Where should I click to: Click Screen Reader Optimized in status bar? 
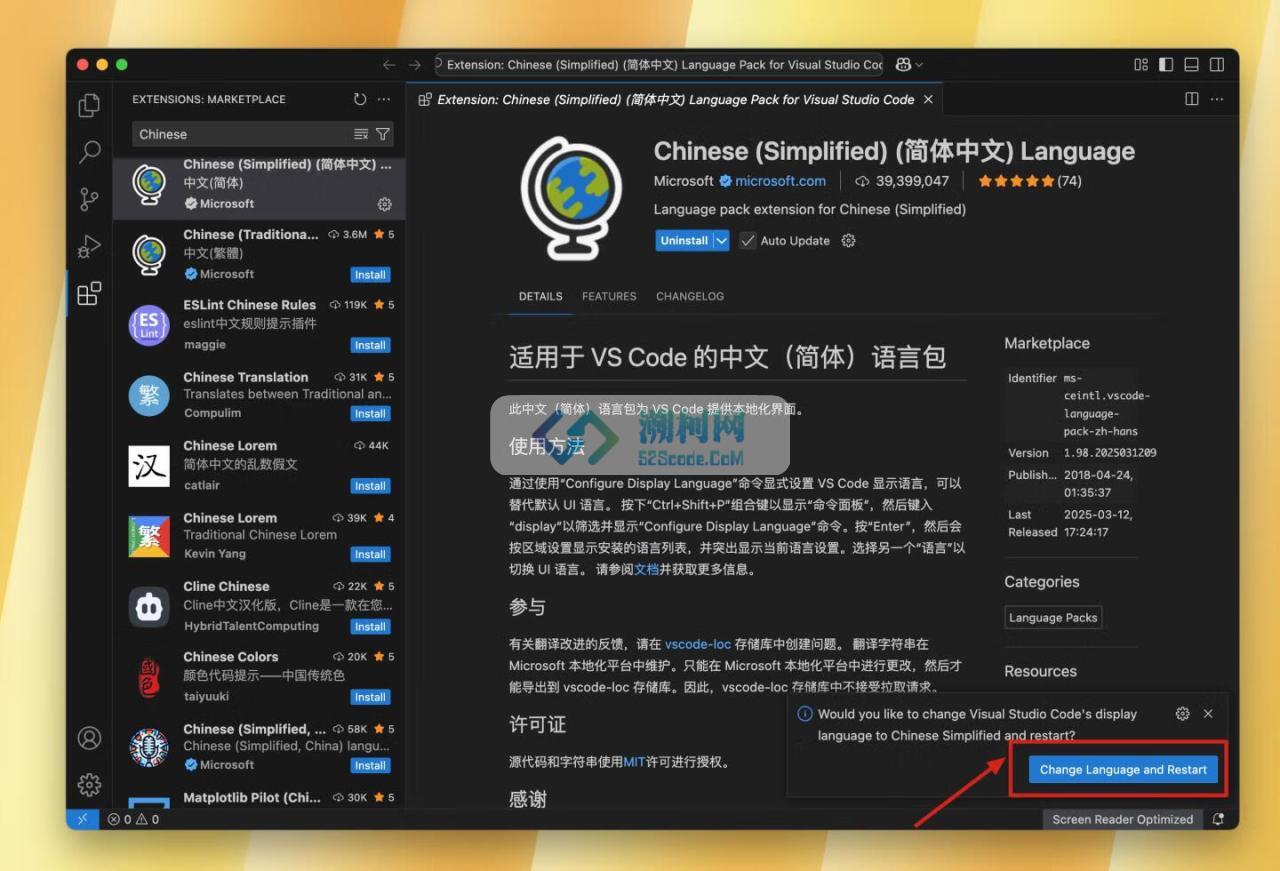tap(1122, 819)
